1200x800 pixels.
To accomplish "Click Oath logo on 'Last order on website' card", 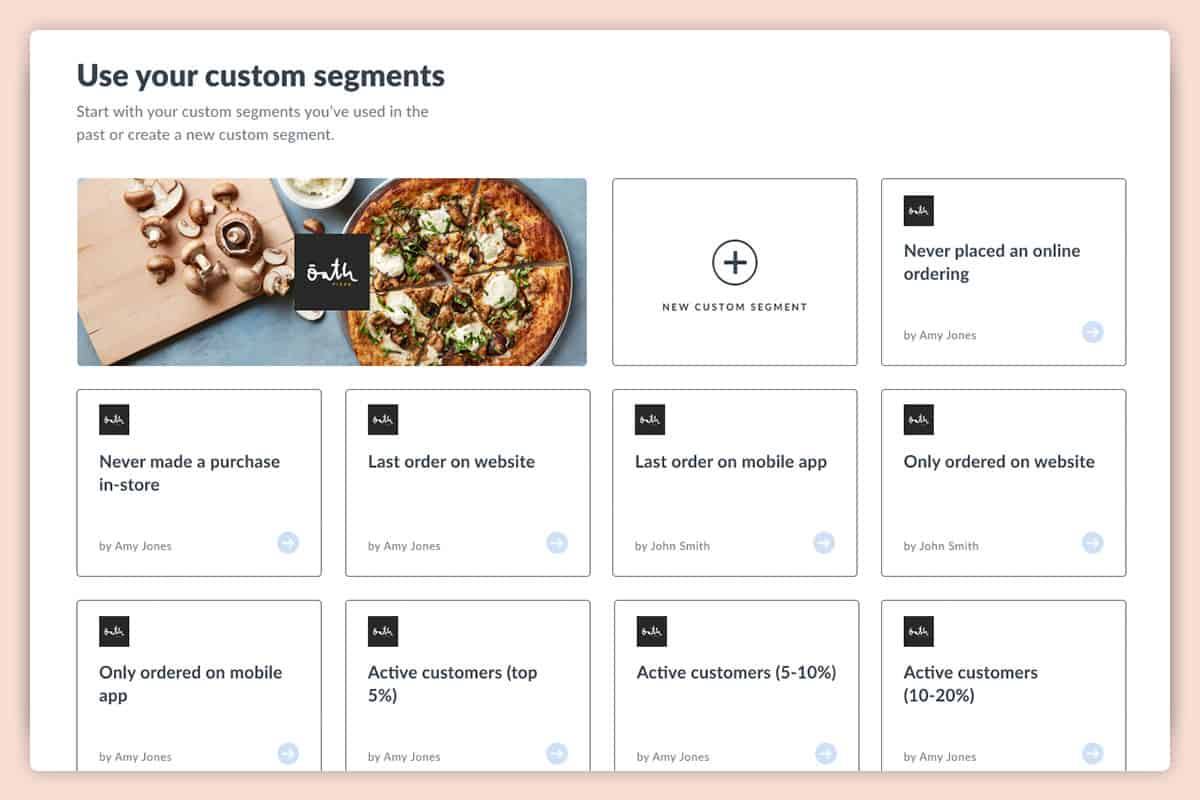I will pos(383,420).
